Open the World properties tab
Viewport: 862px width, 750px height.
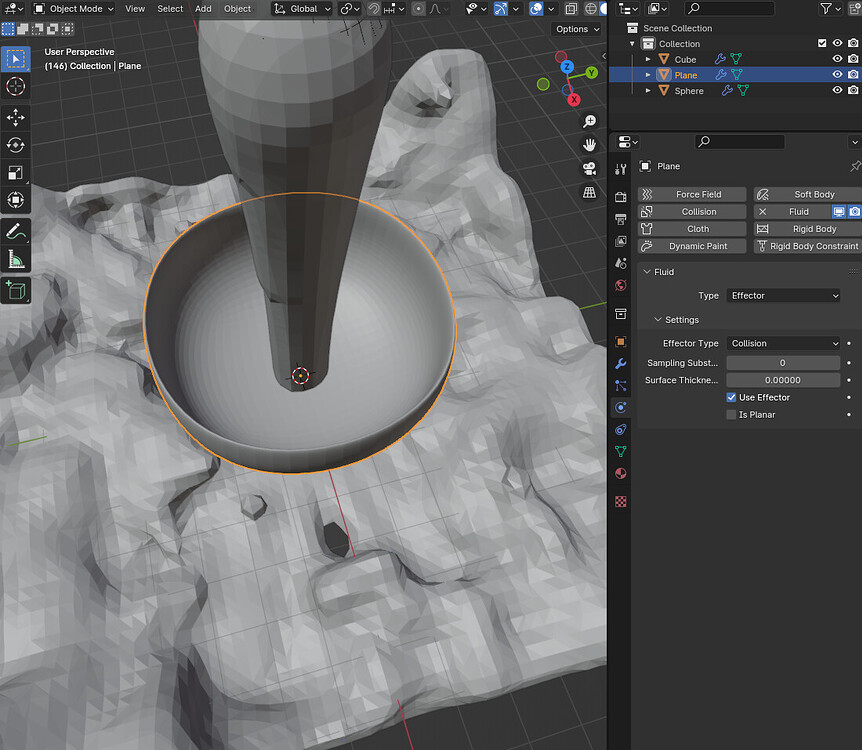pos(621,285)
